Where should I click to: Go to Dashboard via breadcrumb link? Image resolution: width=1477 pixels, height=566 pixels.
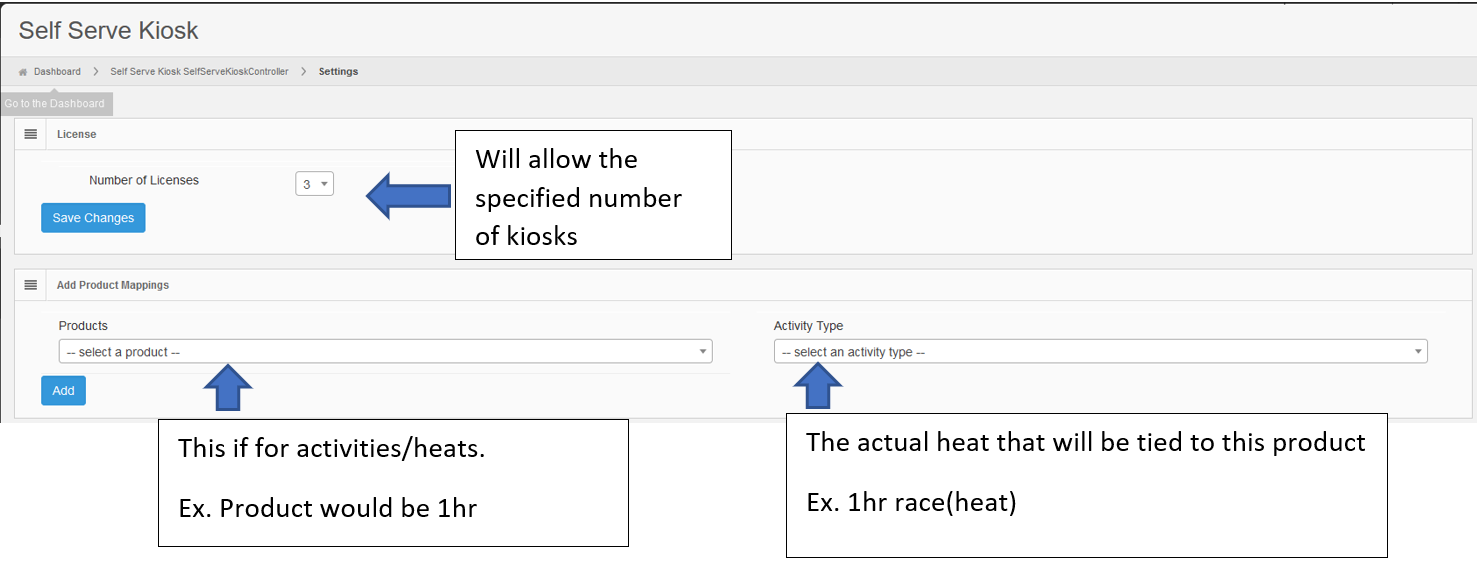tap(57, 72)
